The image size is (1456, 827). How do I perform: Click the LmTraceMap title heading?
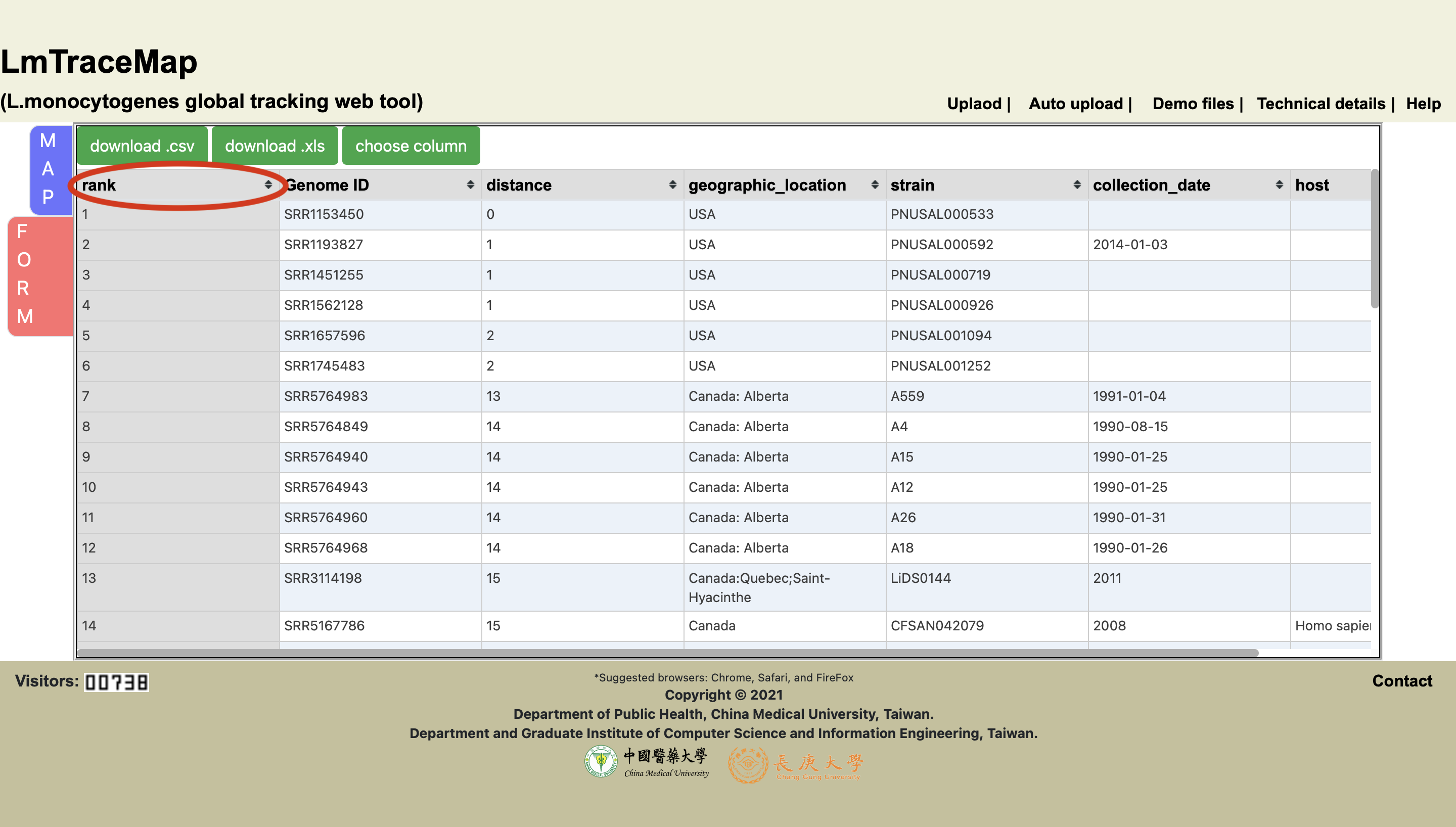99,61
